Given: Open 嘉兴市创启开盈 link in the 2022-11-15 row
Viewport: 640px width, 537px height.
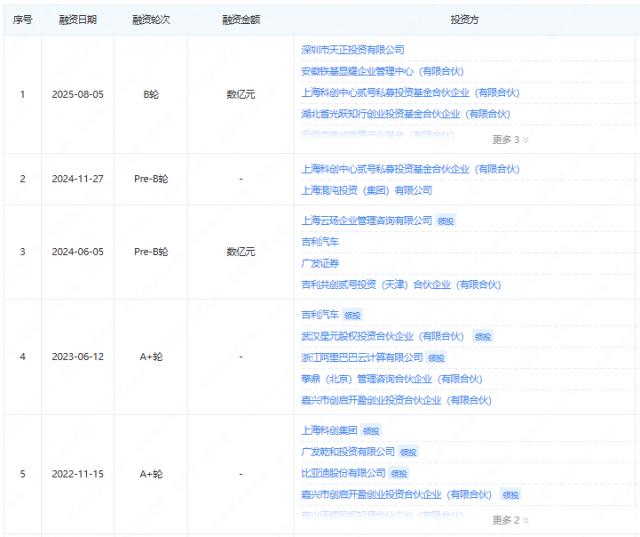Looking at the screenshot, I should (396, 495).
